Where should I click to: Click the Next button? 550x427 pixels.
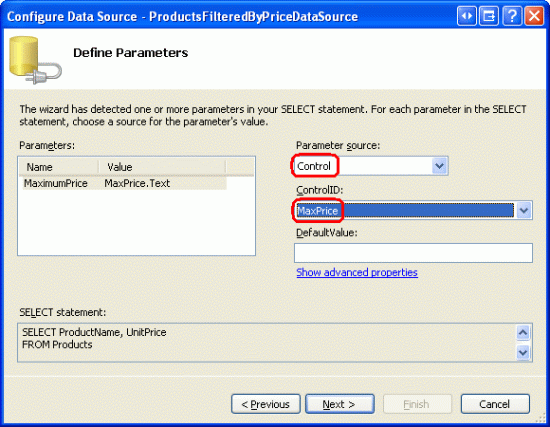(x=340, y=404)
